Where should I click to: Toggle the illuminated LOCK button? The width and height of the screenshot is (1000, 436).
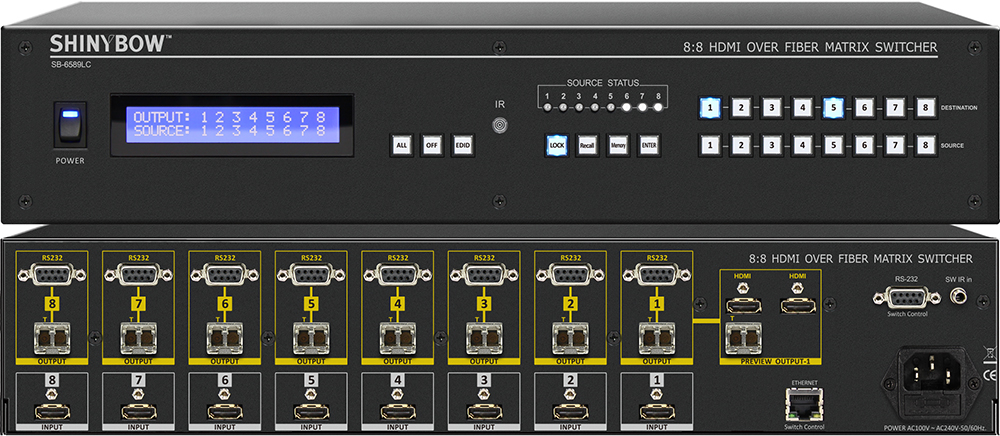[555, 145]
